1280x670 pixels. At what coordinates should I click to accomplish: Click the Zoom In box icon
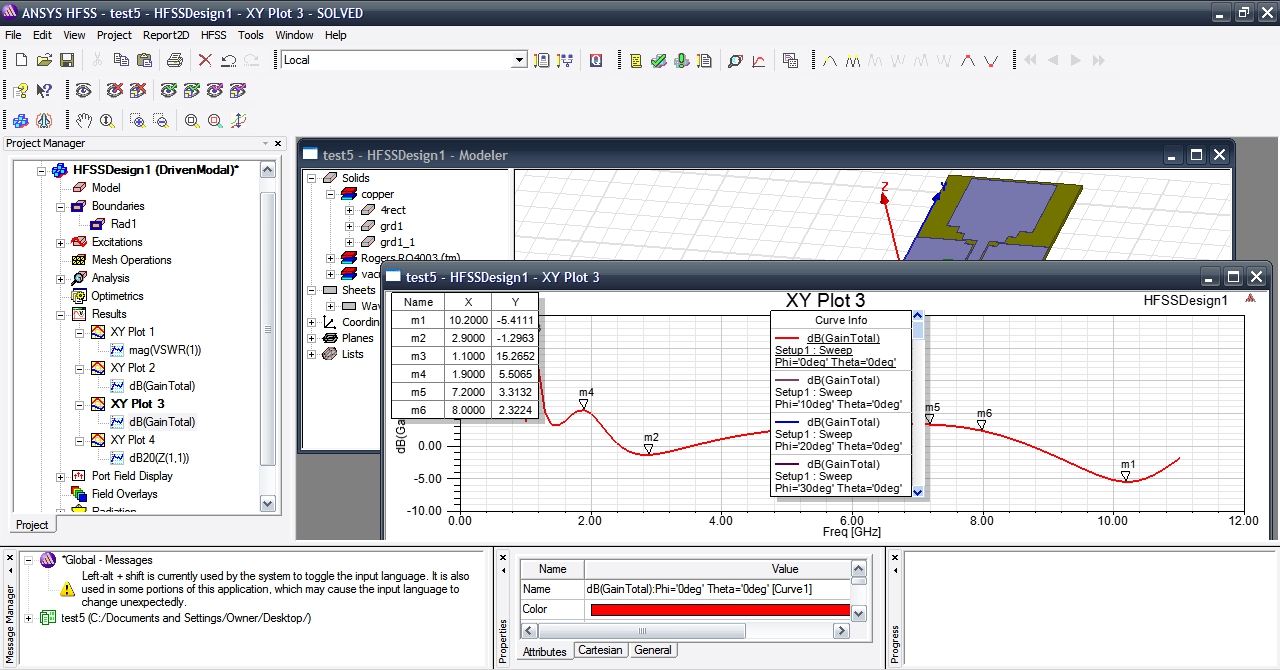click(138, 121)
